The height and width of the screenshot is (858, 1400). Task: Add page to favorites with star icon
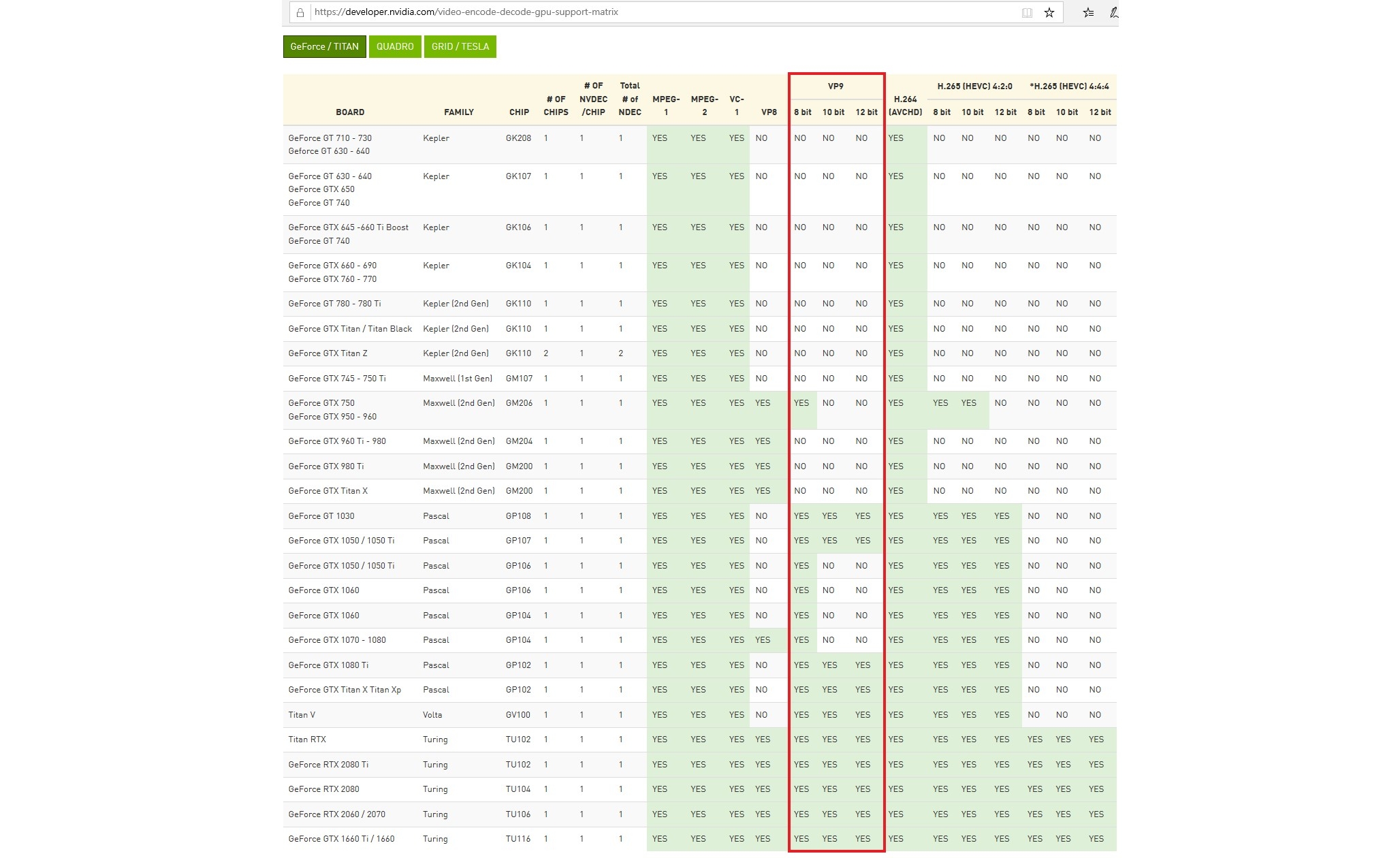(1049, 12)
